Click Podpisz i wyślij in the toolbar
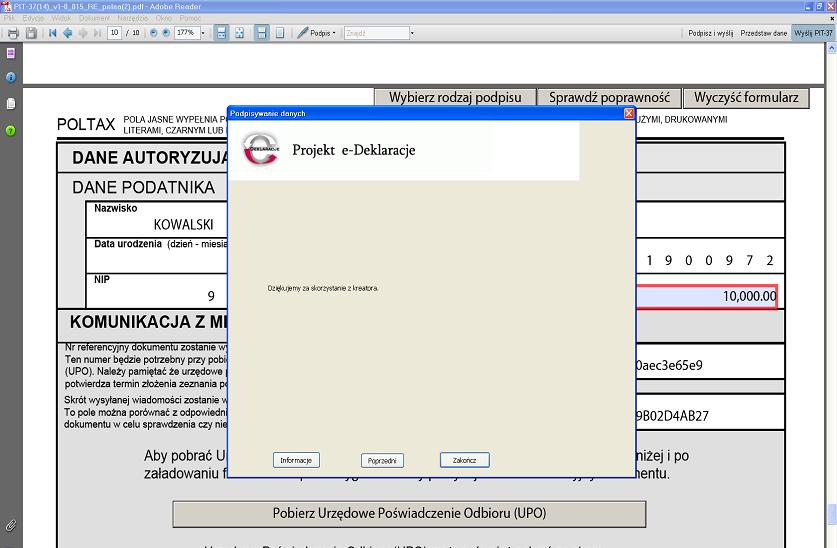837x548 pixels. point(710,33)
